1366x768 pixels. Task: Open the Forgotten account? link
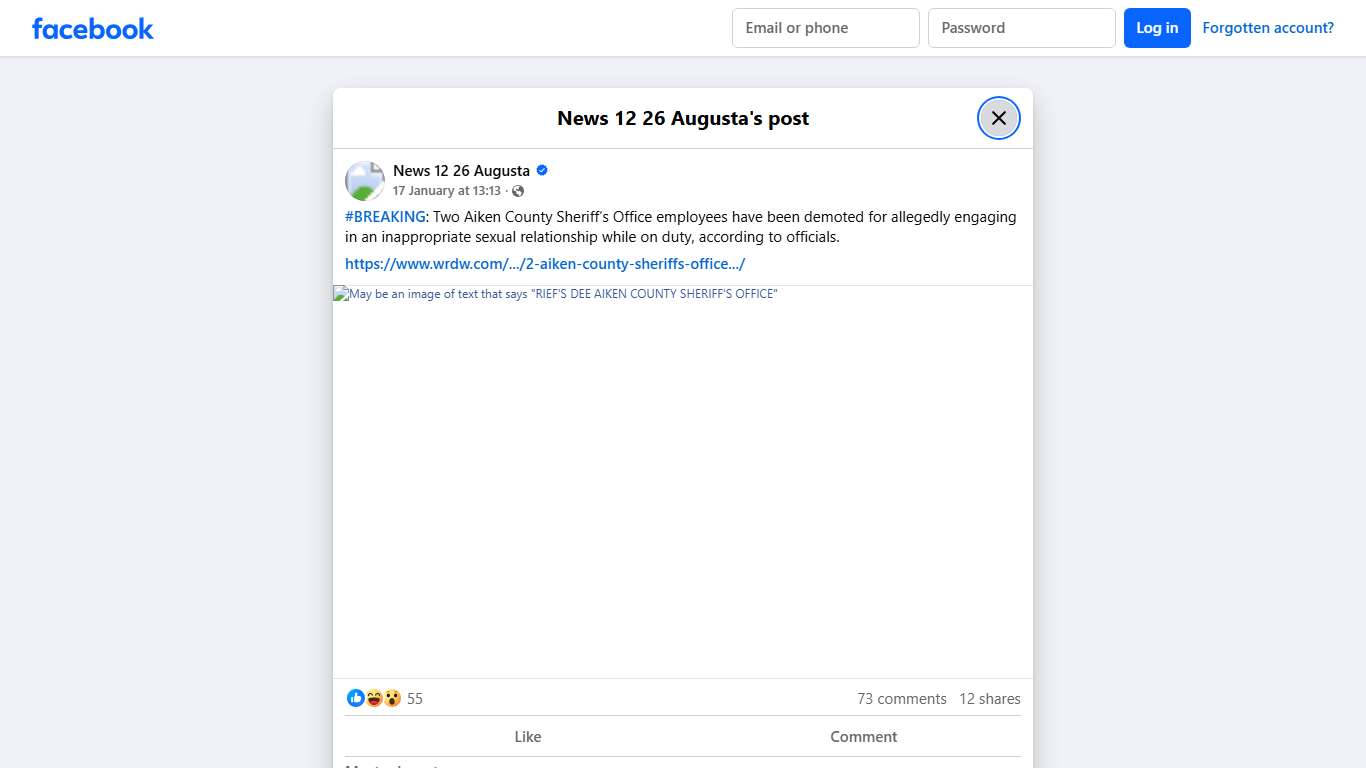coord(1267,28)
